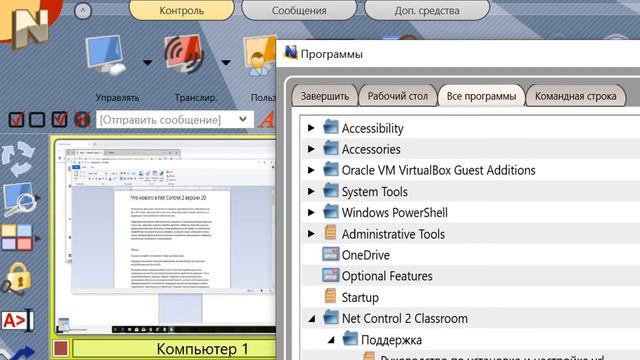Click the Windows PowerShell folder icon
This screenshot has height=360, width=640.
click(x=331, y=212)
